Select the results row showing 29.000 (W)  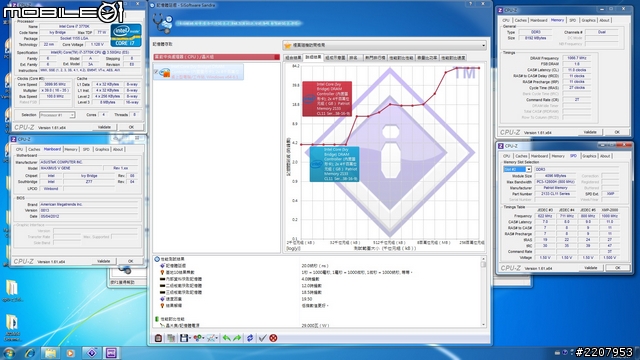318,325
